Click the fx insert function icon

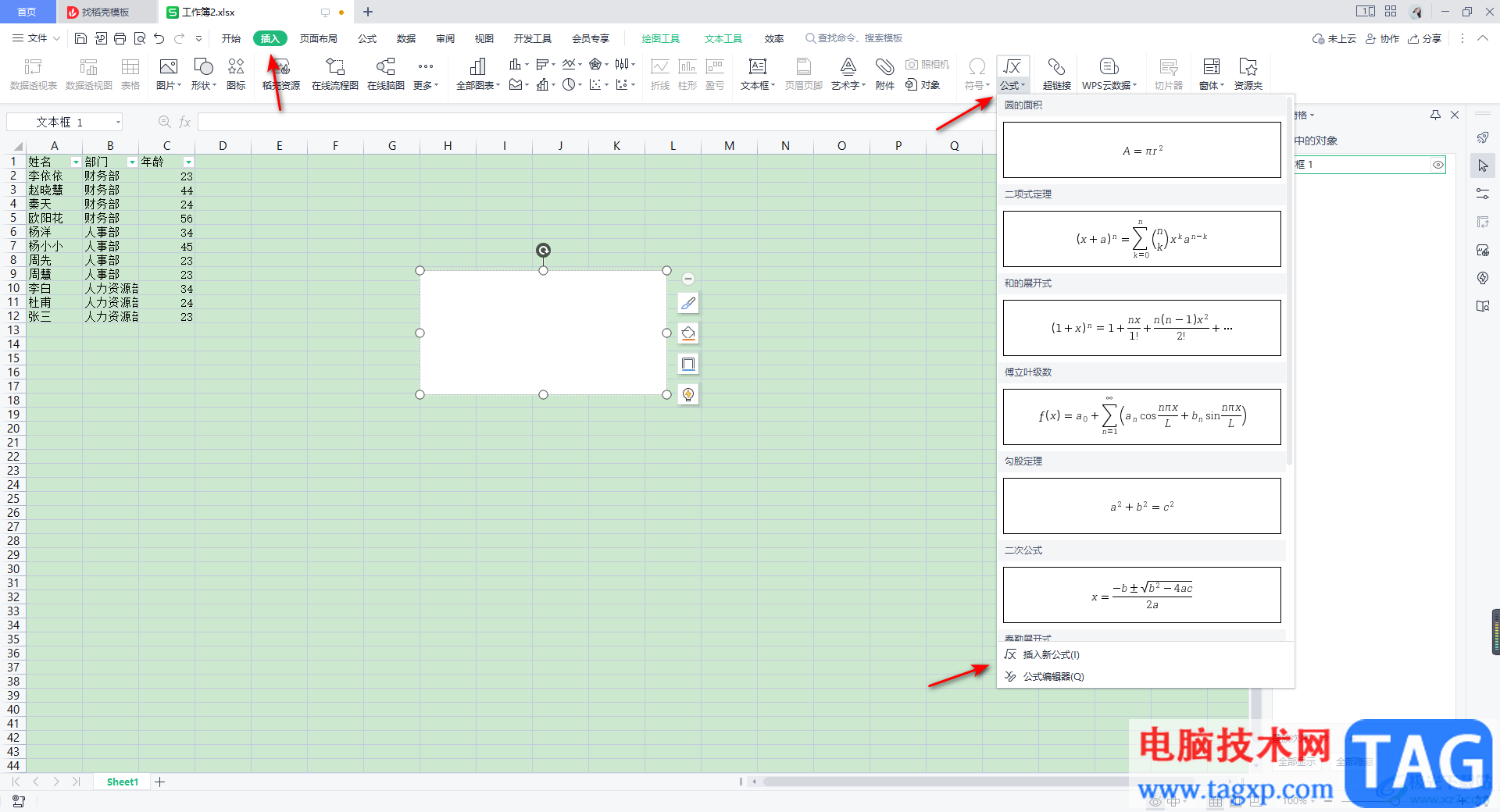click(185, 122)
